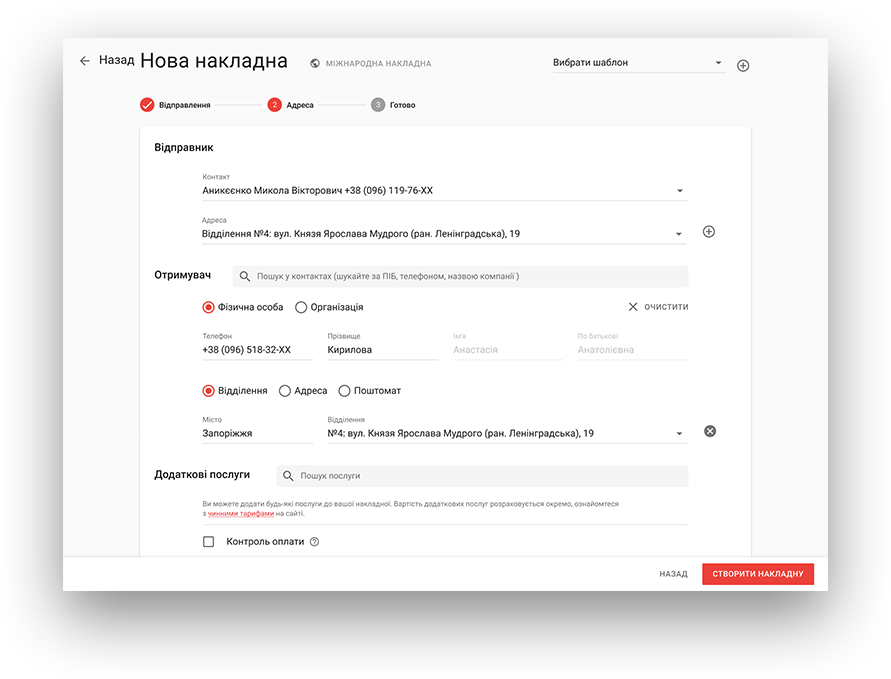
Task: Remove branch with circled X icon
Action: pos(710,431)
